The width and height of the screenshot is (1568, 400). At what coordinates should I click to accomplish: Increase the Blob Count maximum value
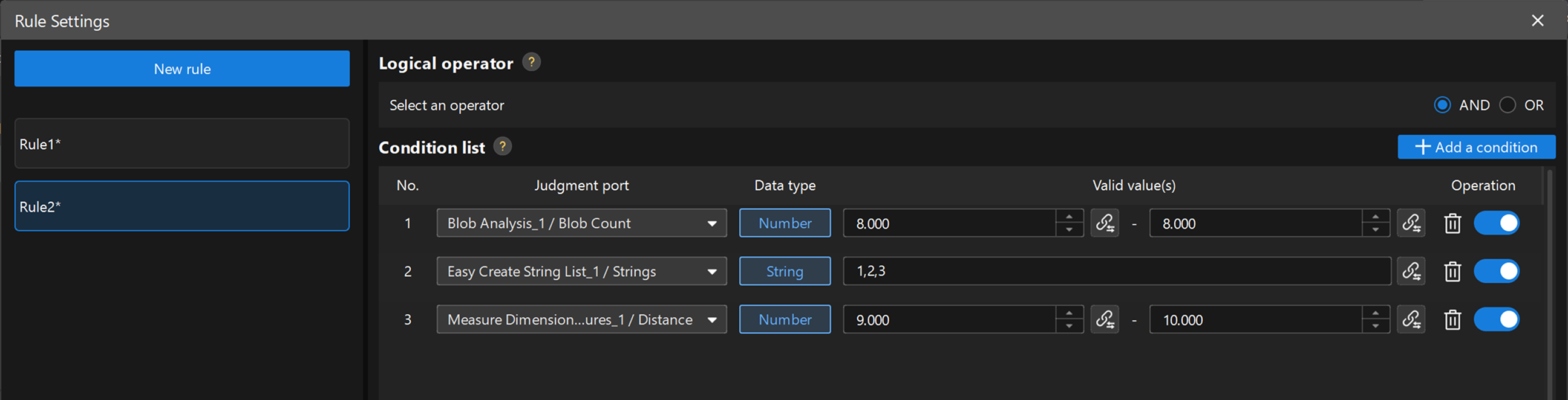[1375, 216]
